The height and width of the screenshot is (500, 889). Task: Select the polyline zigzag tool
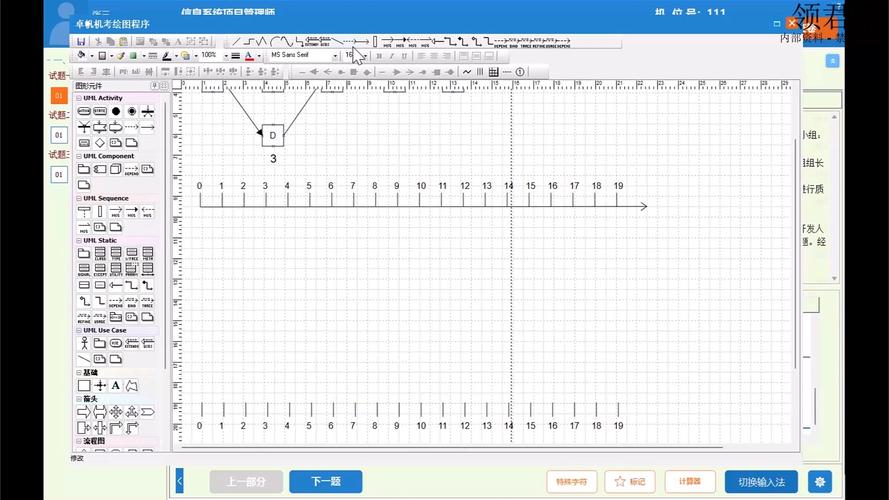(x=261, y=41)
